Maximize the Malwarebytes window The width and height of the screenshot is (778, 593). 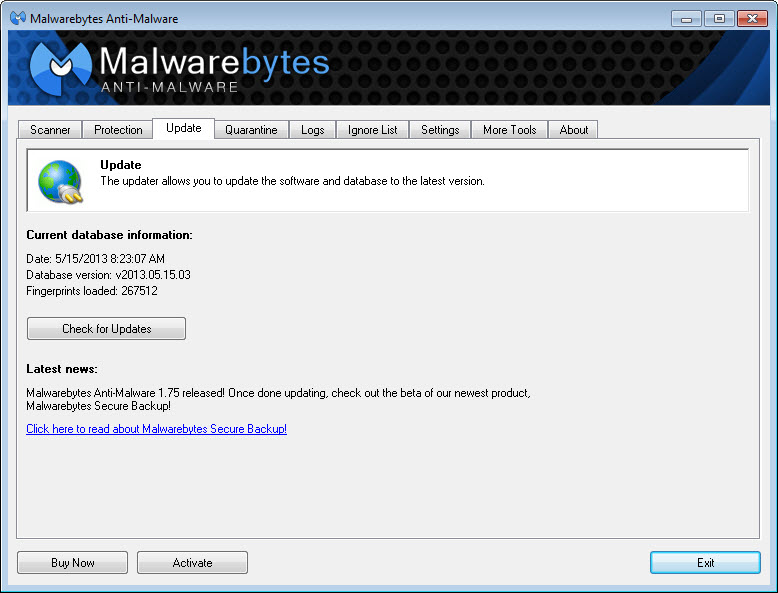(x=719, y=19)
